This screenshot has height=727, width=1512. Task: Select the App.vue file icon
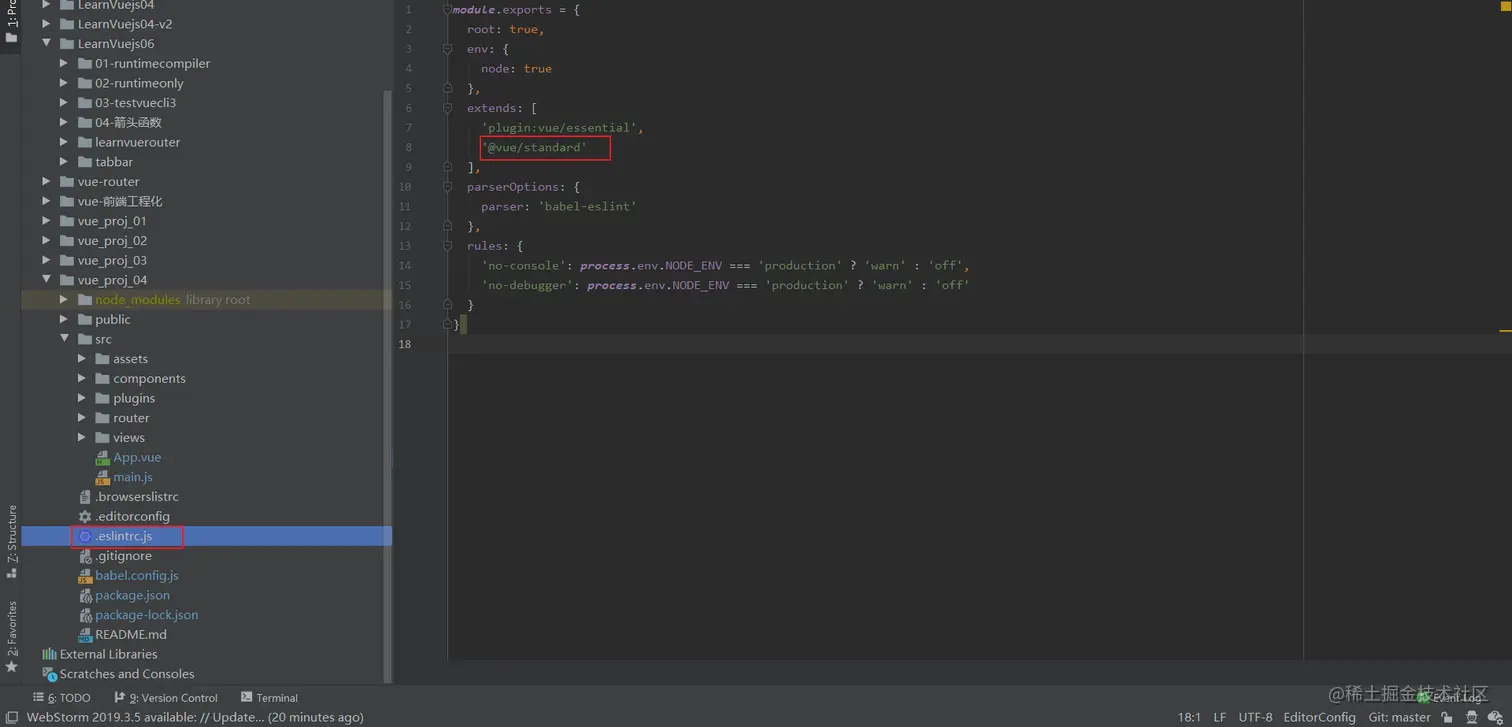pyautogui.click(x=103, y=458)
